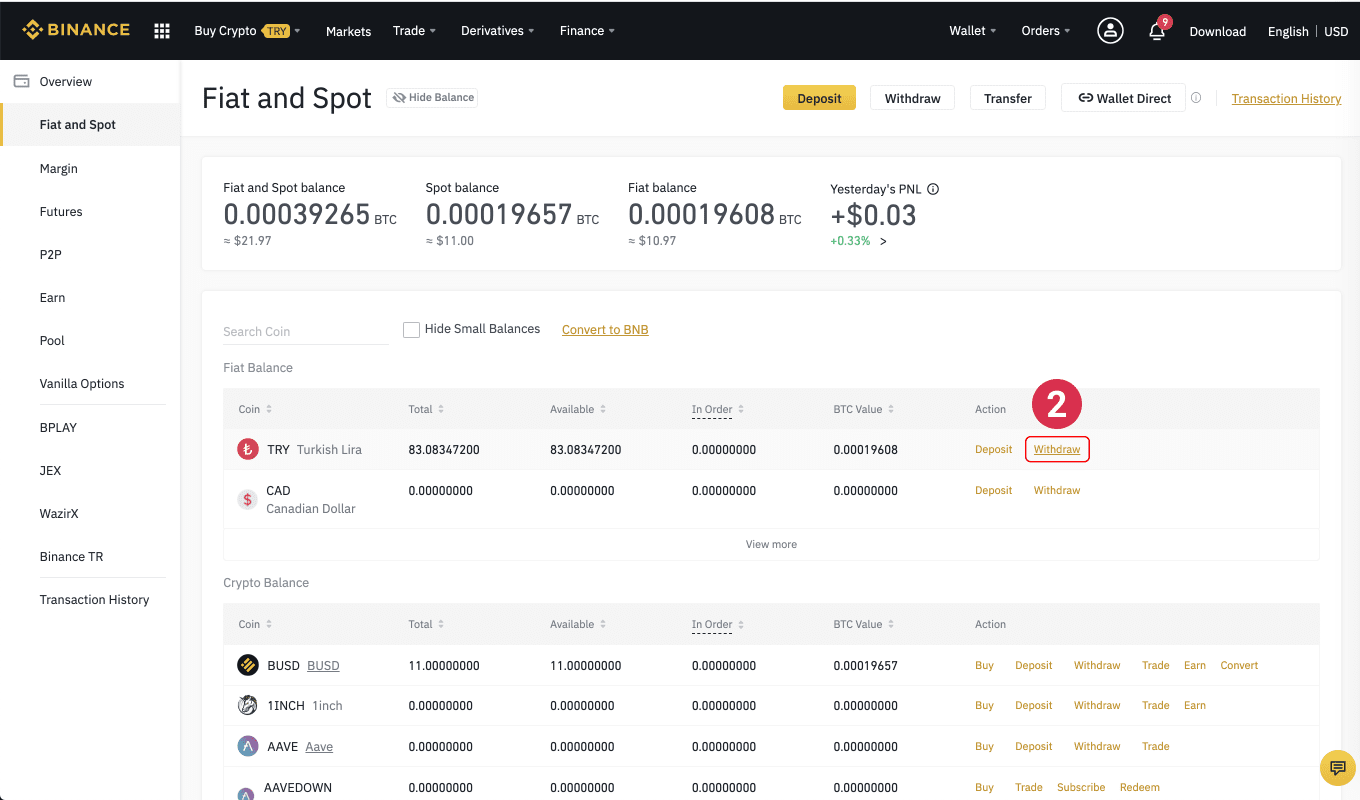This screenshot has height=800, width=1360.
Task: Click Trade in the AAVE row
Action: [1155, 746]
